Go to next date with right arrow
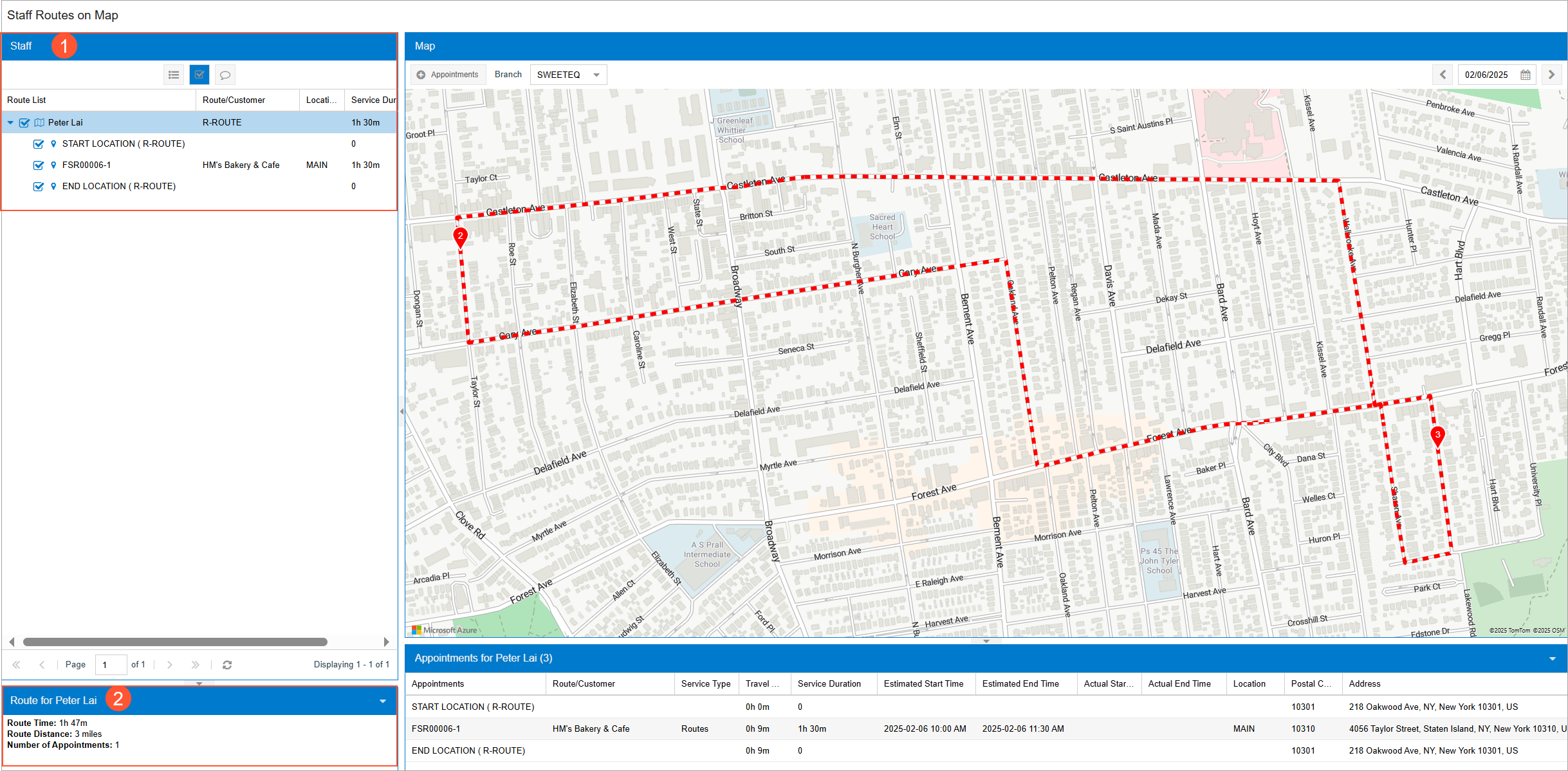Viewport: 1568px width, 771px height. pyautogui.click(x=1551, y=75)
